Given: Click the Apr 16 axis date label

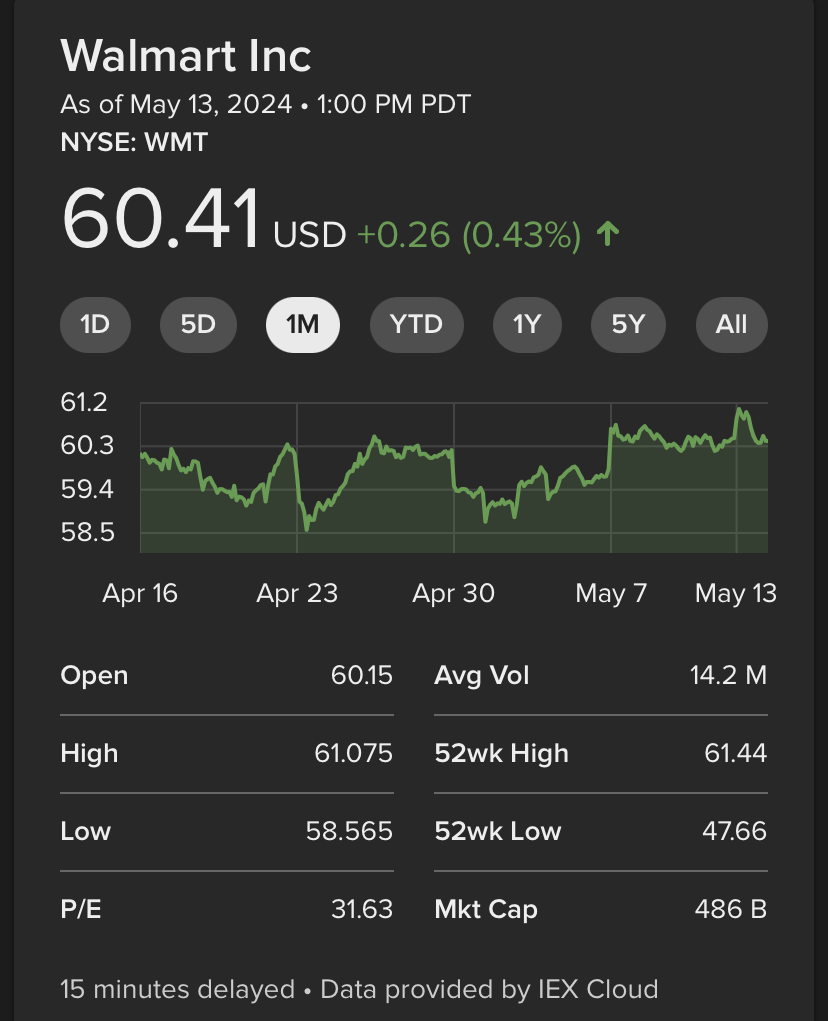Looking at the screenshot, I should click(x=140, y=593).
